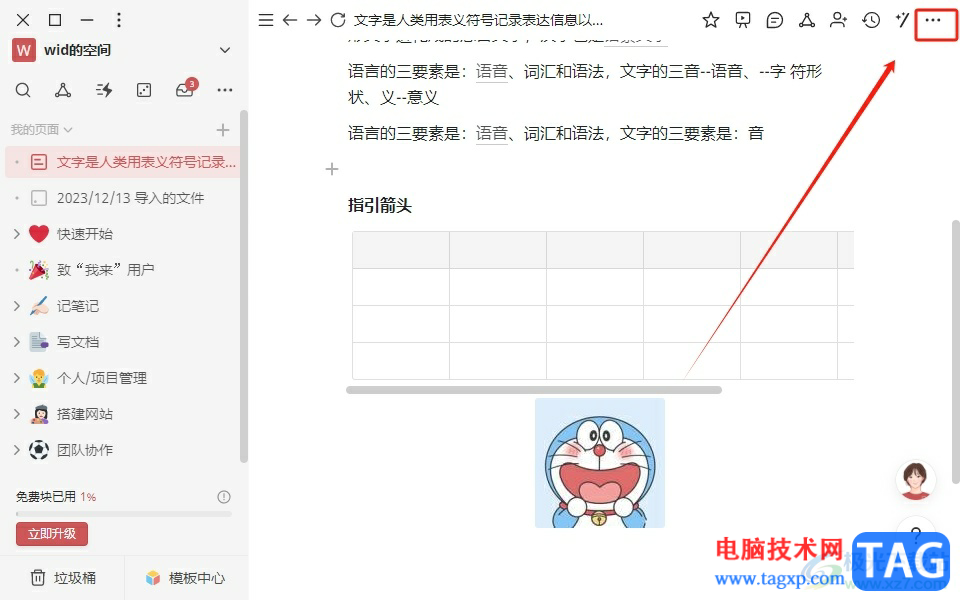The image size is (960, 600).
Task: Star this page as favorite
Action: click(711, 20)
